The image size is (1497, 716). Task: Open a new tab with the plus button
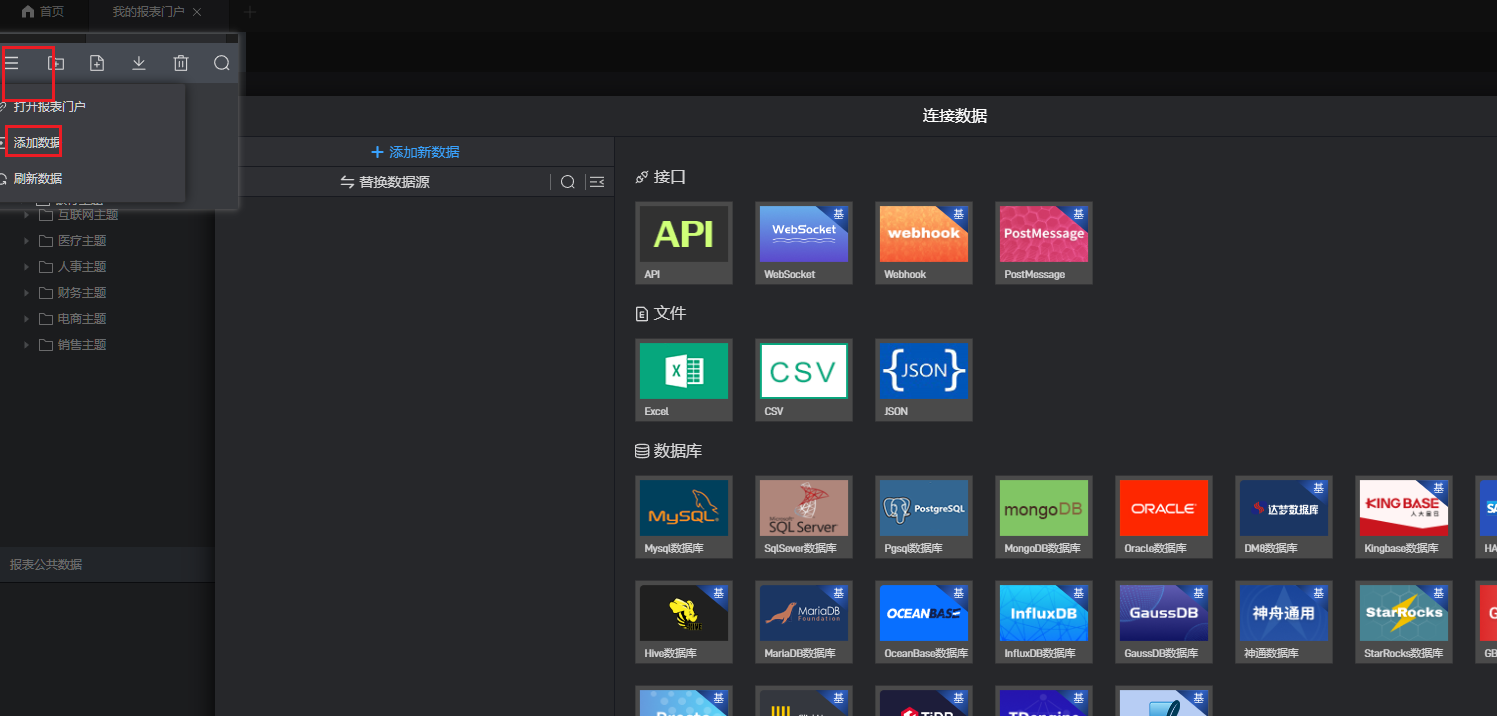click(249, 12)
